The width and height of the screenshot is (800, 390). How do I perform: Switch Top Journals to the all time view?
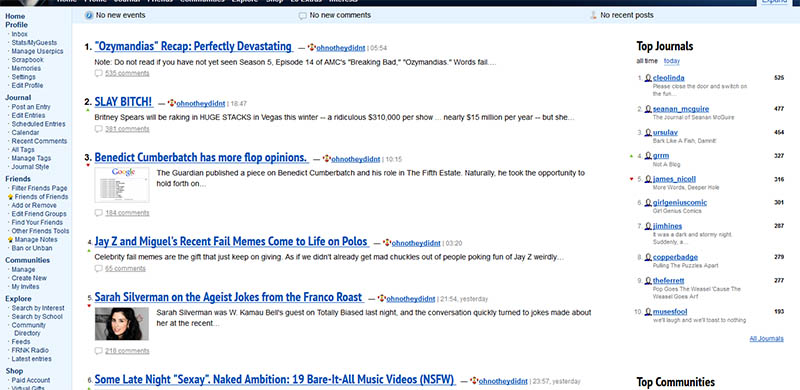coord(647,61)
